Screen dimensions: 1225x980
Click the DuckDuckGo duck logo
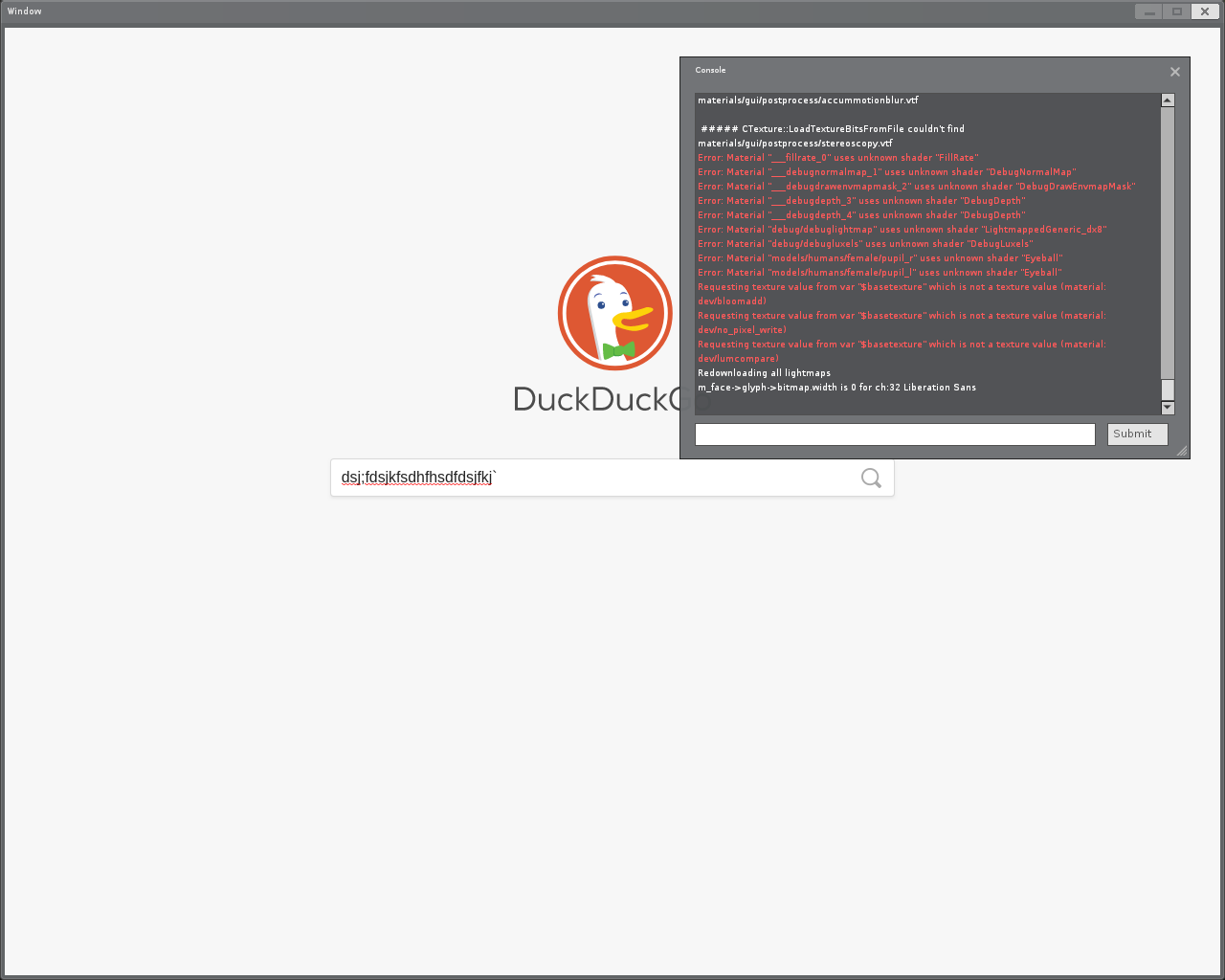coord(614,313)
